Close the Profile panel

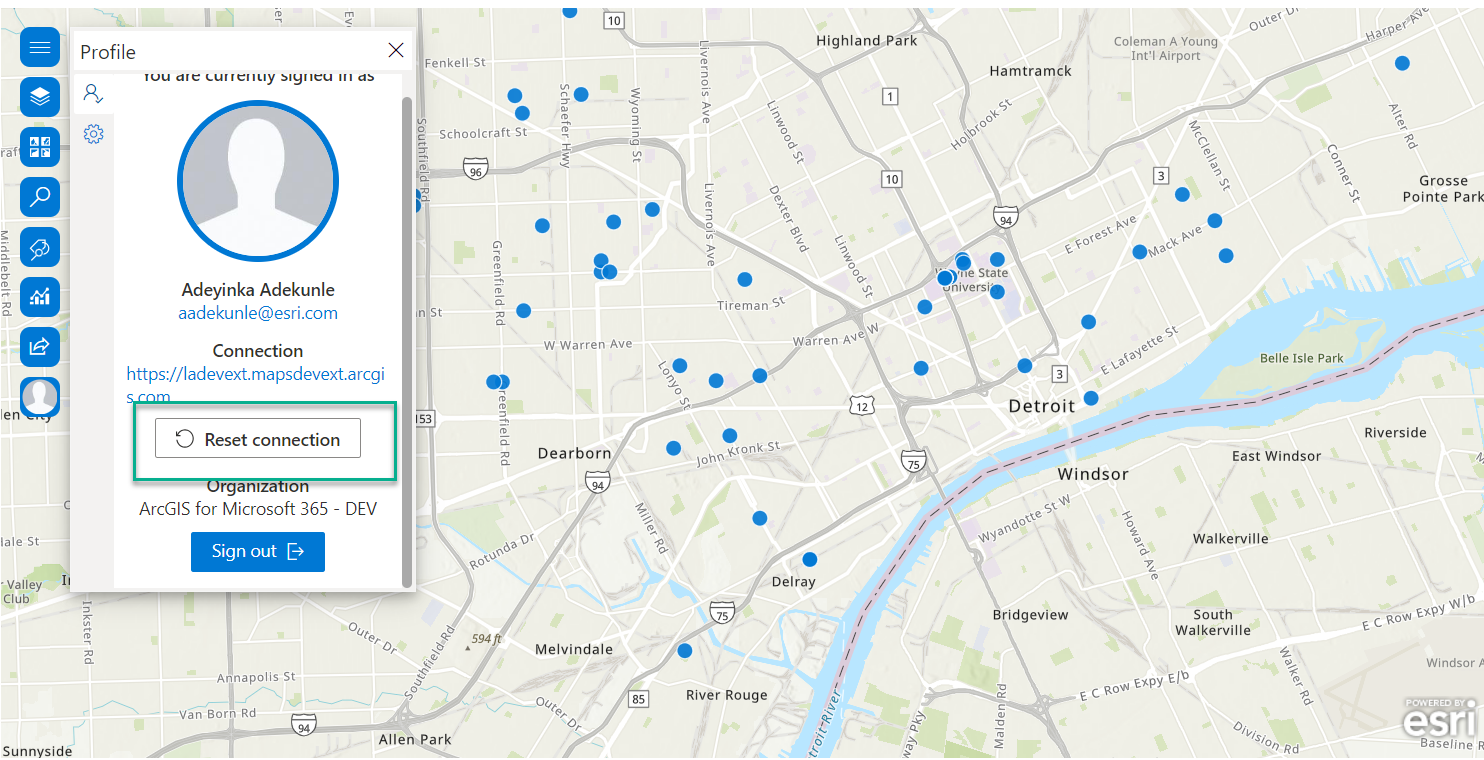(x=395, y=50)
